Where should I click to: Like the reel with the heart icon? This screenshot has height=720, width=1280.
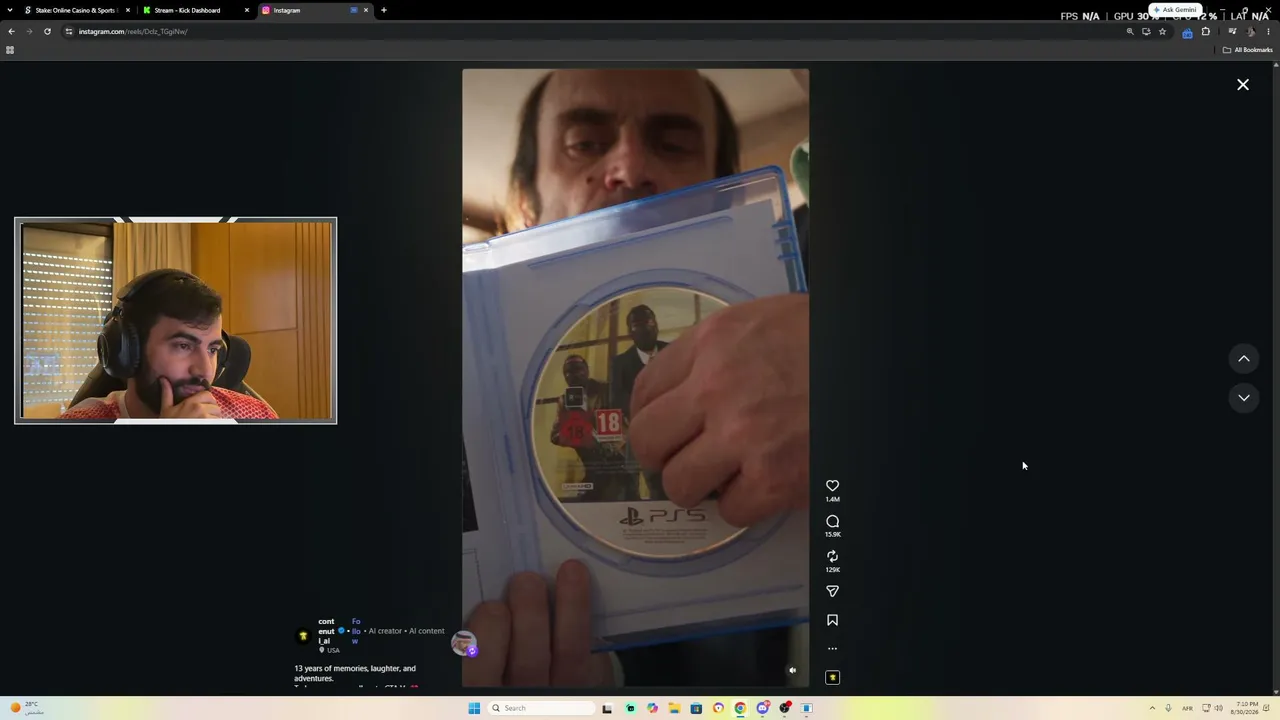832,486
